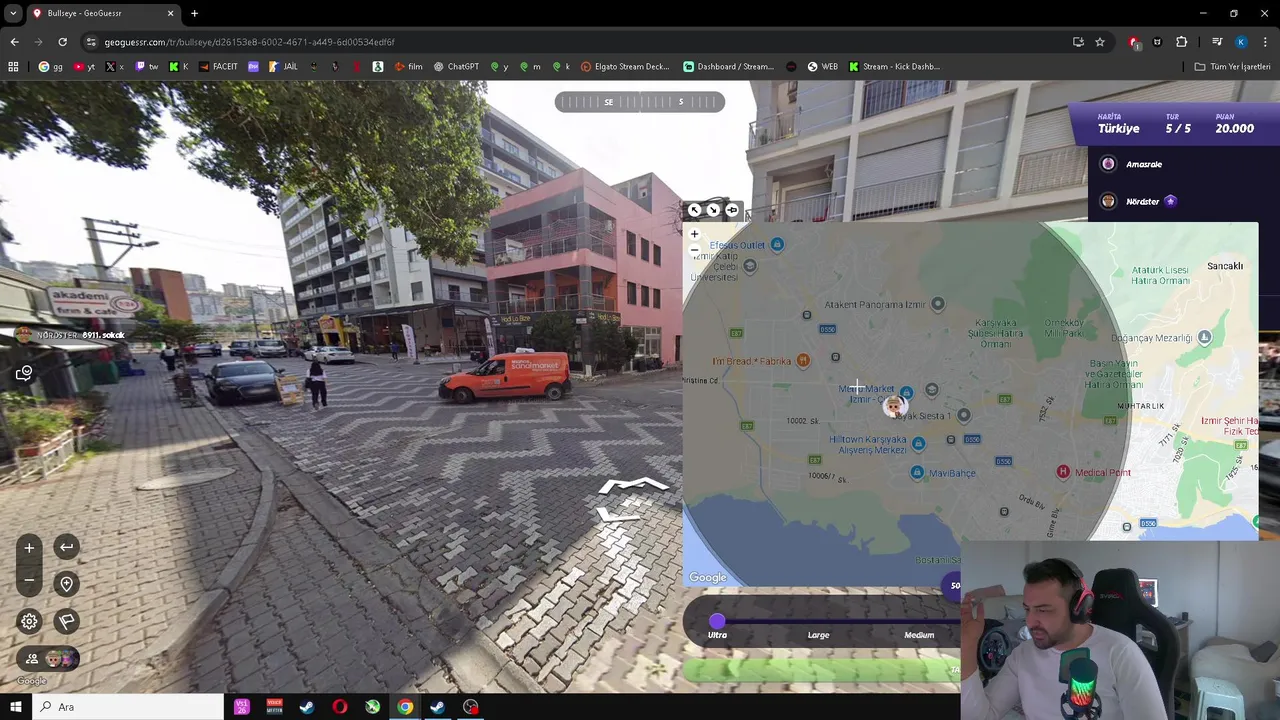Select the I'm Bread Fabrika restaurant marker
This screenshot has width=1280, height=720.
(803, 361)
